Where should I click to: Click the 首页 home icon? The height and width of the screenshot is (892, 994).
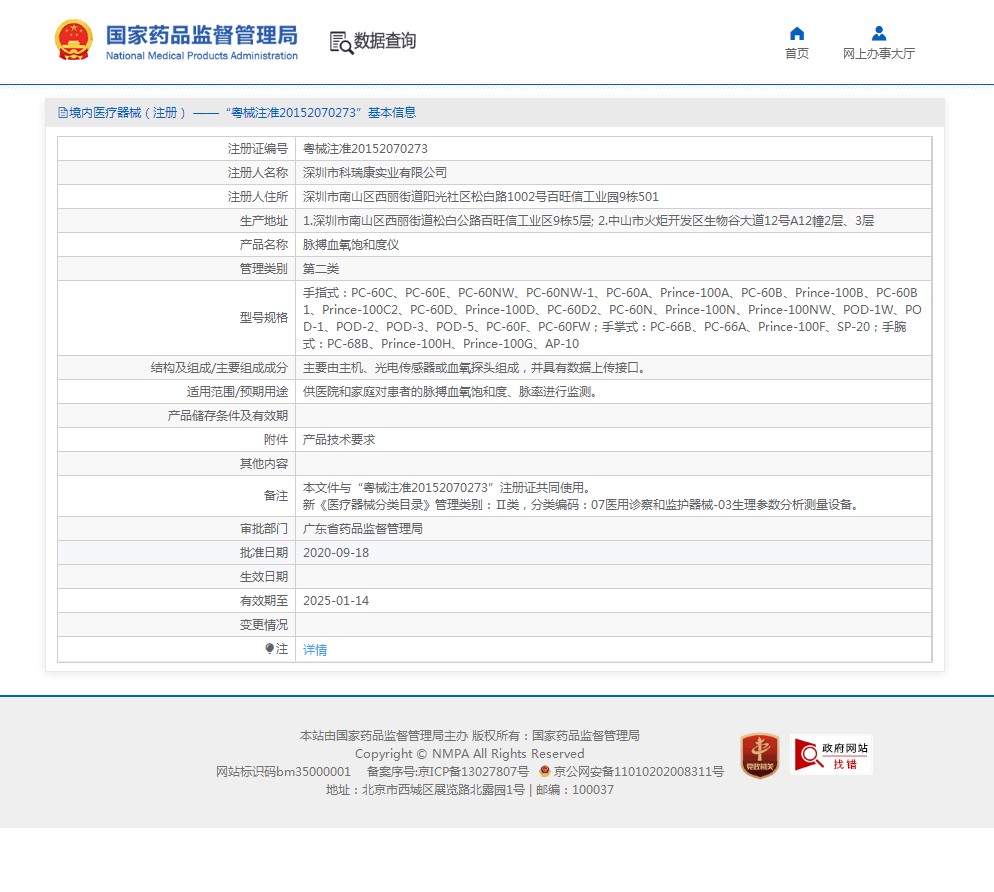(x=797, y=34)
